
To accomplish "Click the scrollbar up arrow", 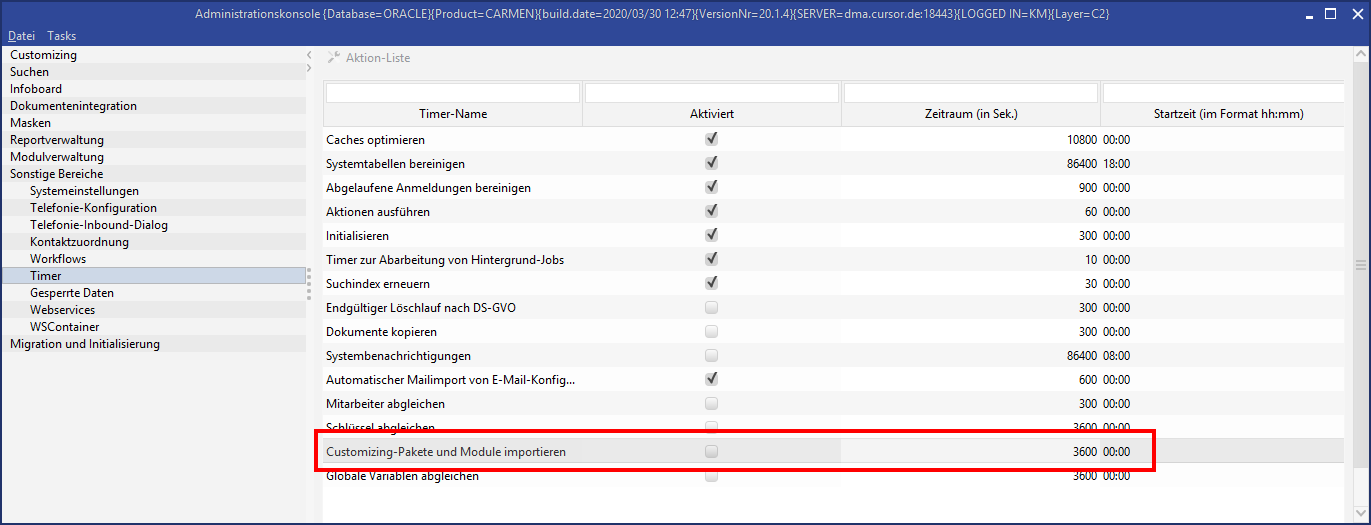I will click(x=1359, y=55).
